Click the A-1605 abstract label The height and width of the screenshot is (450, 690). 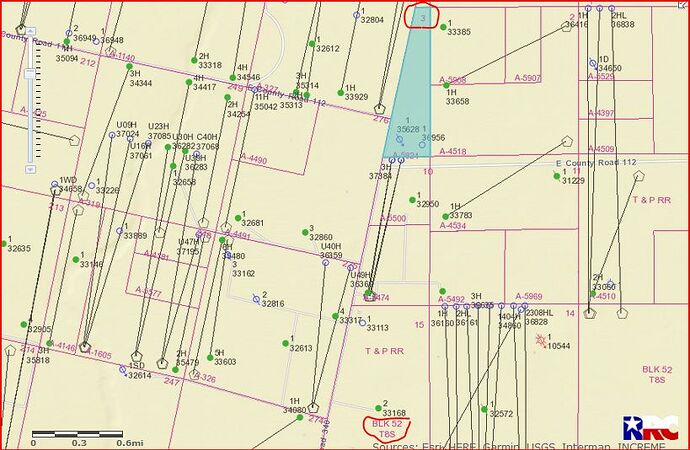pos(99,354)
